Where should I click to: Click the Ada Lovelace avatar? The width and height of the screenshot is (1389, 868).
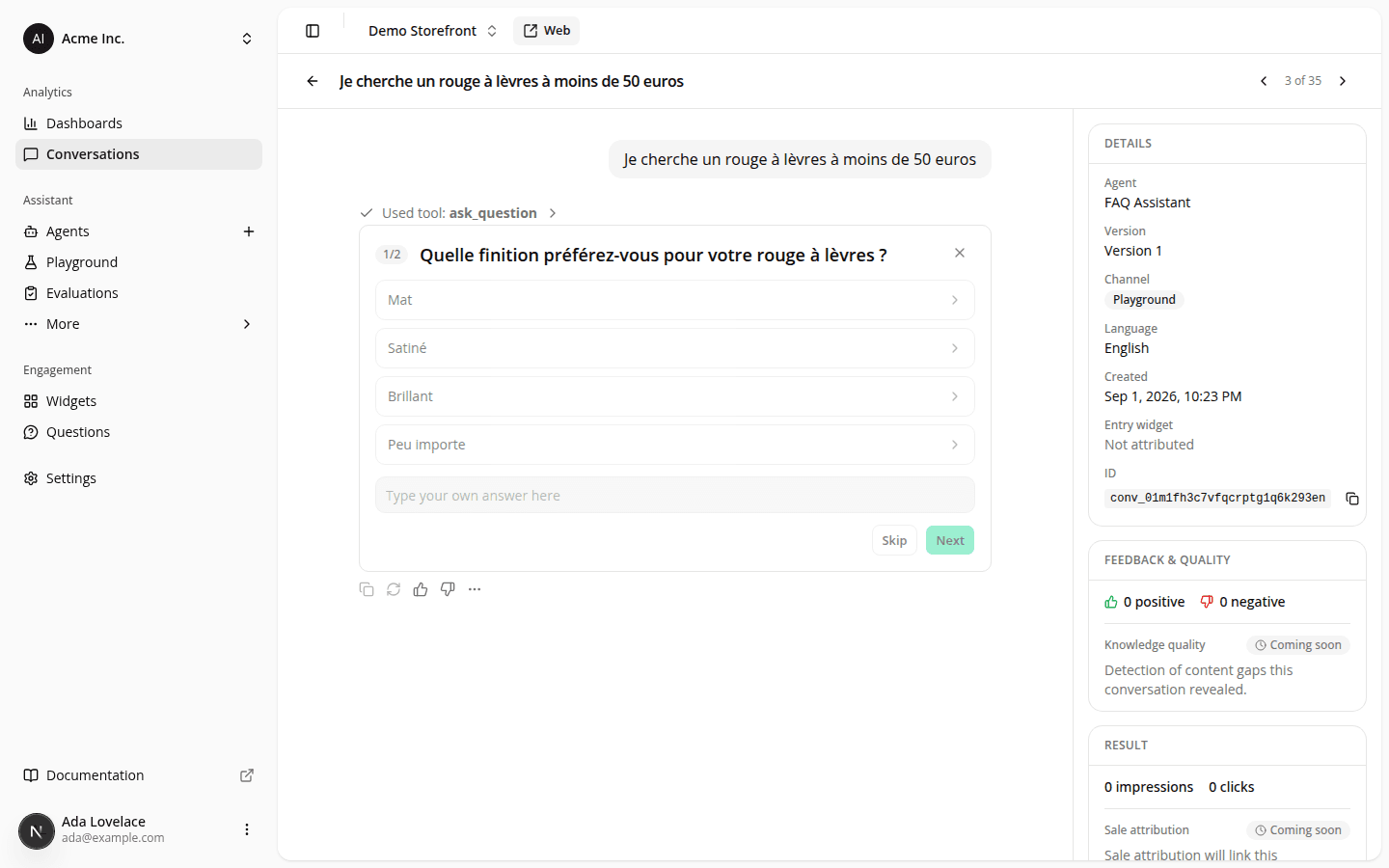(x=37, y=830)
